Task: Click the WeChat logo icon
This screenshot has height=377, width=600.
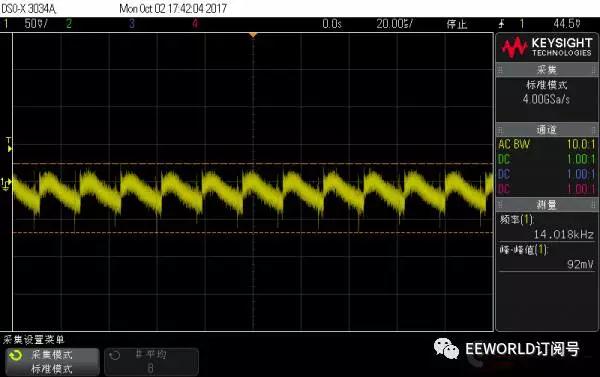Action: 446,349
